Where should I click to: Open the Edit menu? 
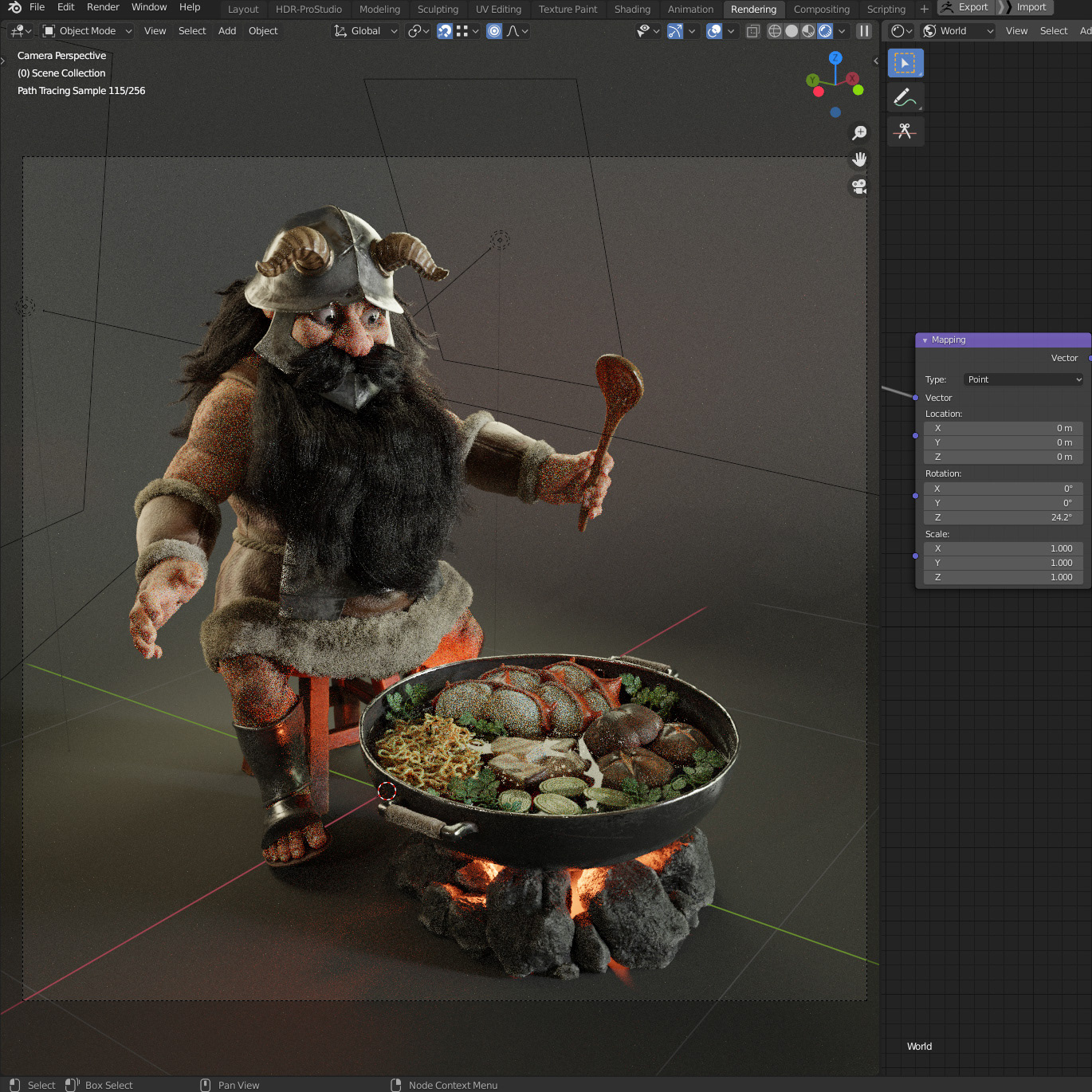66,7
